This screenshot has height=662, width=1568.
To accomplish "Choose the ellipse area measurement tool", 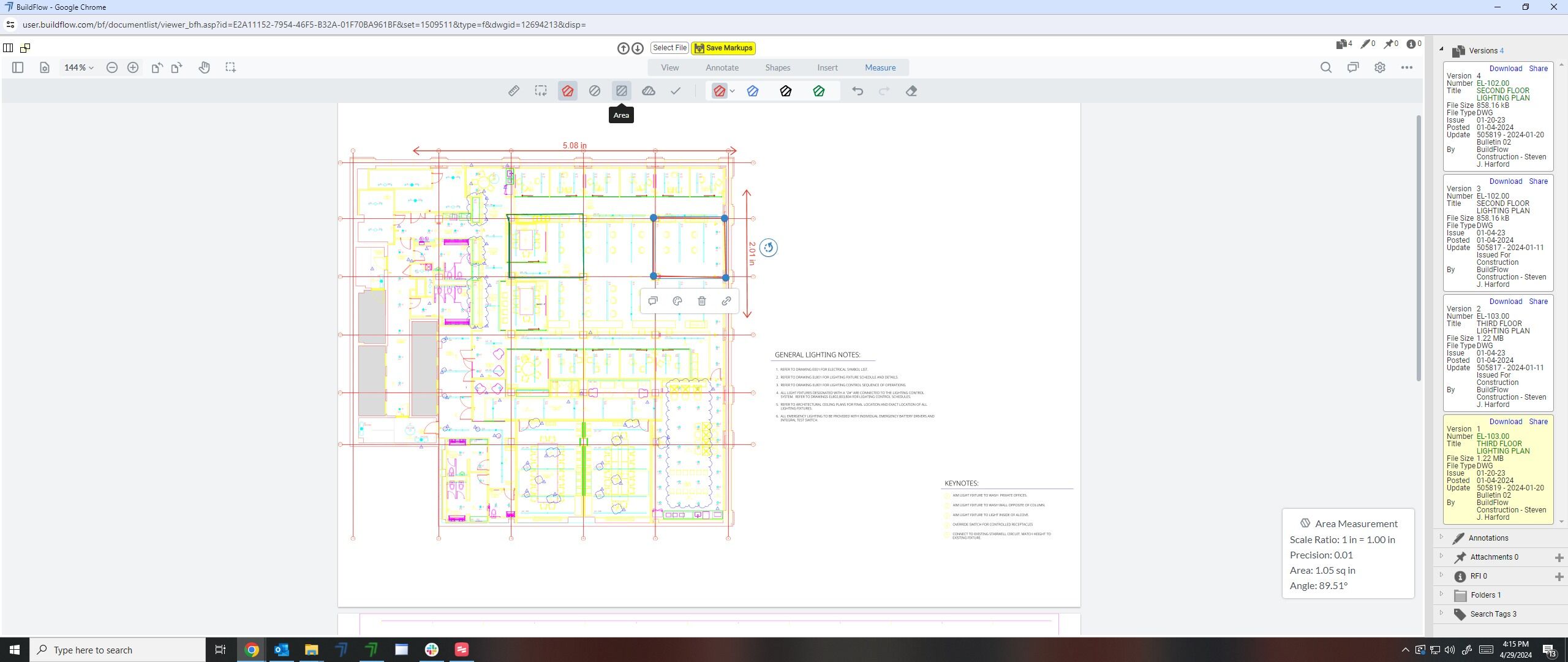I will [594, 91].
